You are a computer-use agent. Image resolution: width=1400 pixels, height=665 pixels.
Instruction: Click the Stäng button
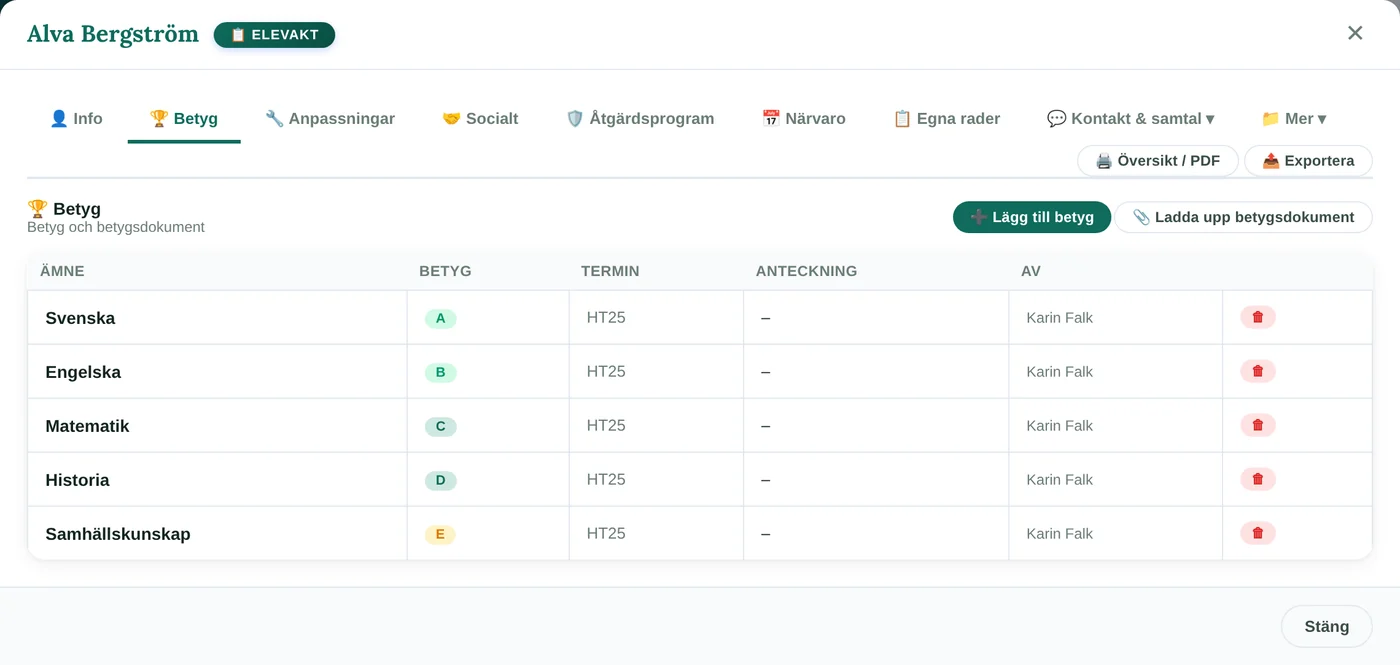coord(1327,626)
